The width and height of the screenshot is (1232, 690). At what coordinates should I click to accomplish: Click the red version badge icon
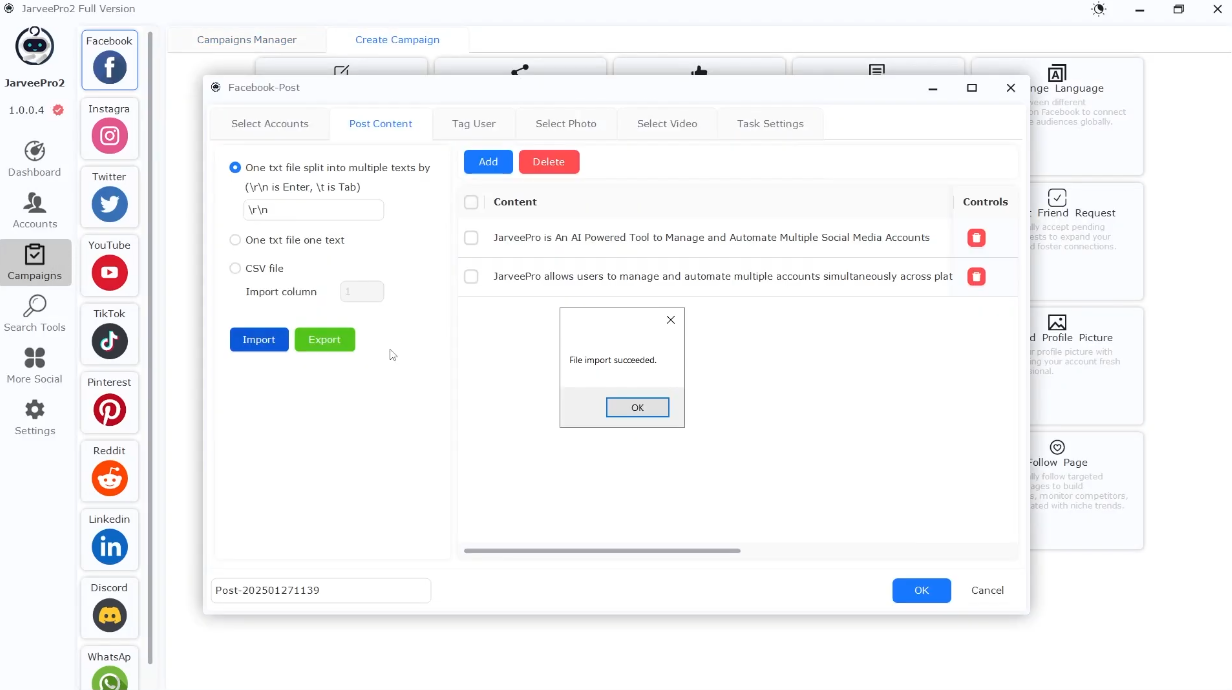[58, 110]
